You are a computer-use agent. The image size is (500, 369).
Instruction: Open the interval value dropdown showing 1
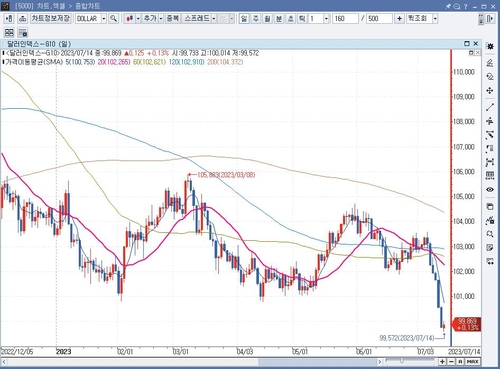326,19
